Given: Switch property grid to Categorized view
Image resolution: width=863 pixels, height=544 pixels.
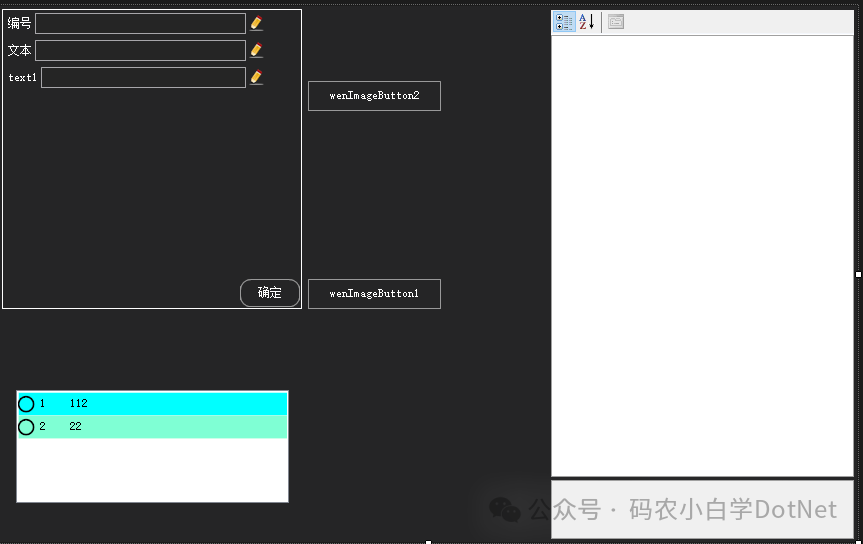Looking at the screenshot, I should 564,22.
